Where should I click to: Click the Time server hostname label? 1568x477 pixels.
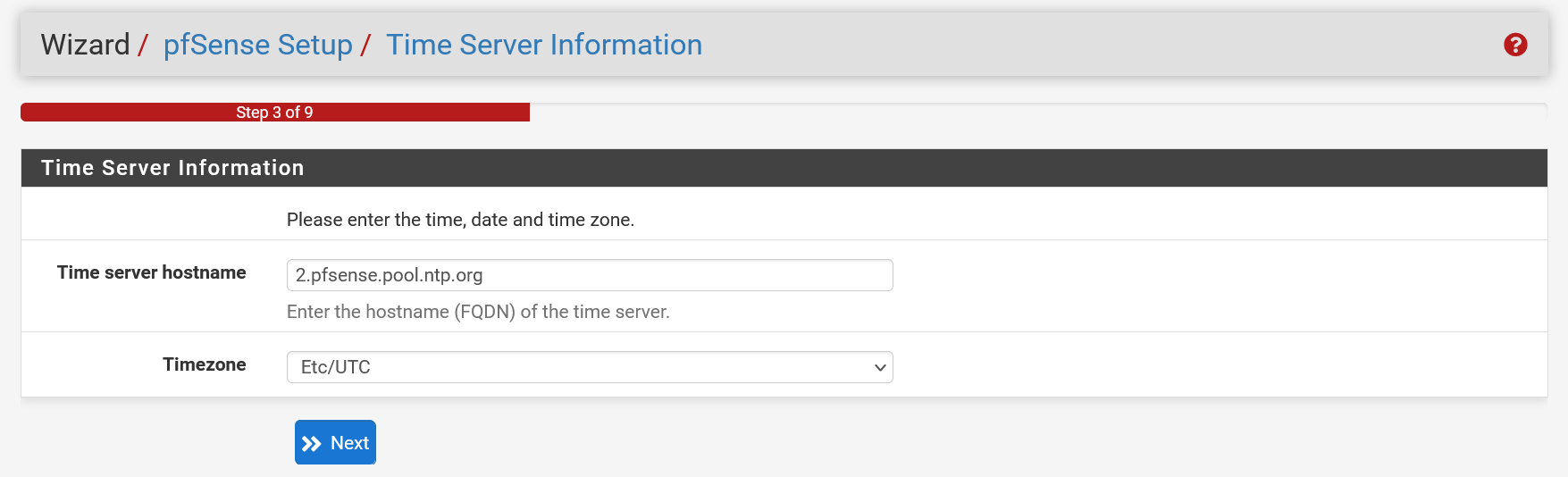click(x=152, y=272)
